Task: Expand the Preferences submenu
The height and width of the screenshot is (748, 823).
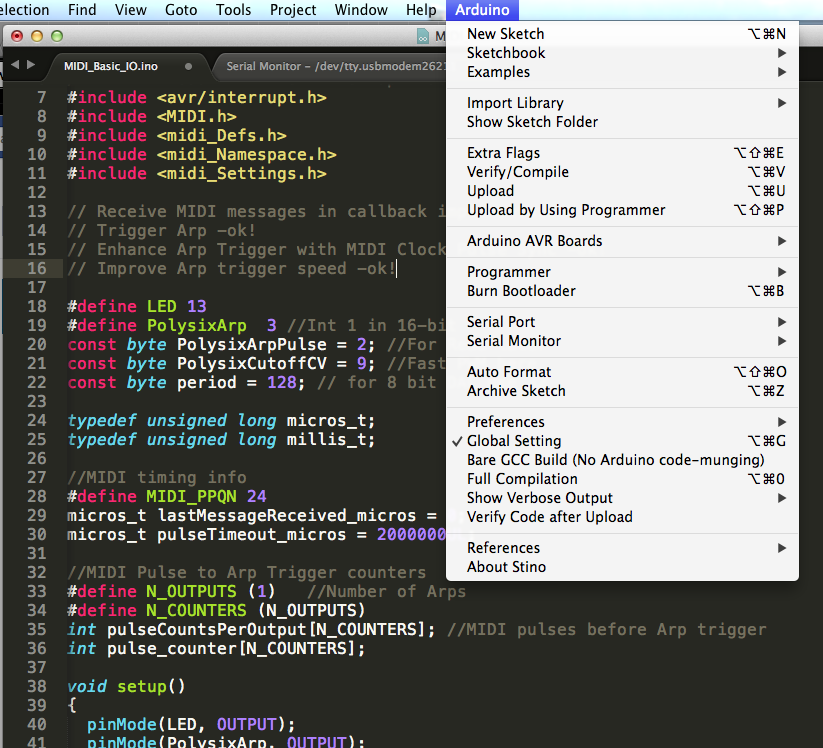Action: [x=622, y=422]
